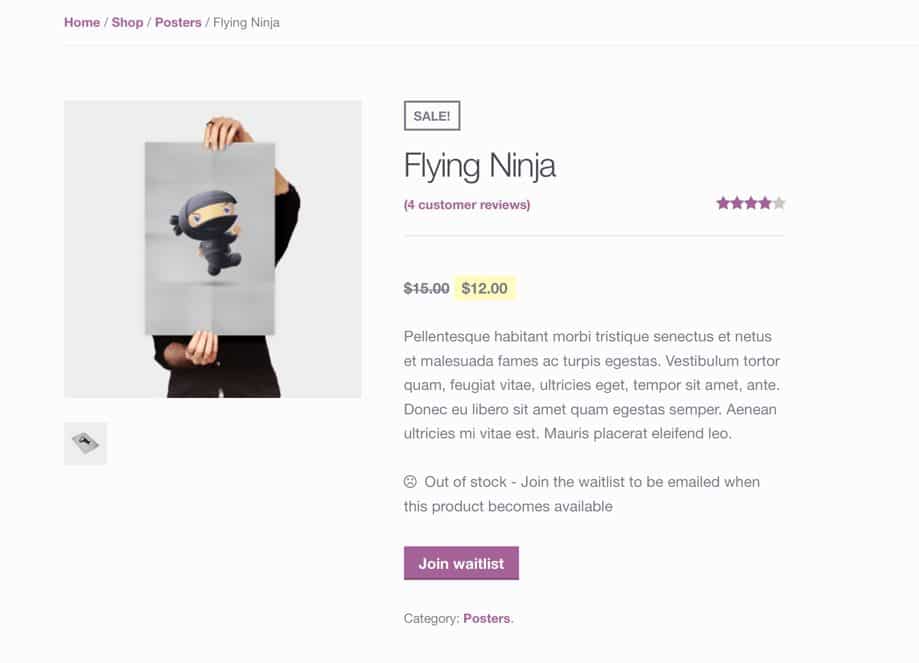Click the sad face out-of-stock icon
Viewport: 919px width, 663px height.
pyautogui.click(x=409, y=481)
